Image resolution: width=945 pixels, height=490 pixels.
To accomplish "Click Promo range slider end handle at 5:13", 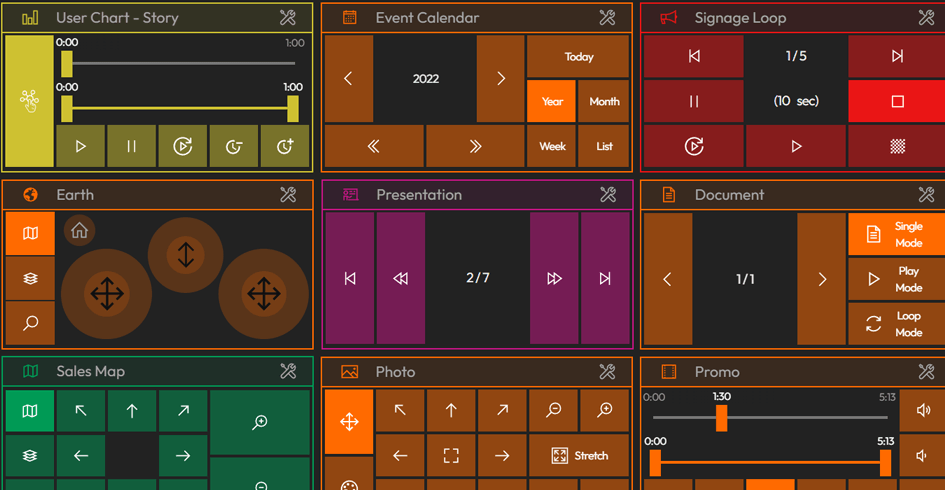I will click(885, 463).
